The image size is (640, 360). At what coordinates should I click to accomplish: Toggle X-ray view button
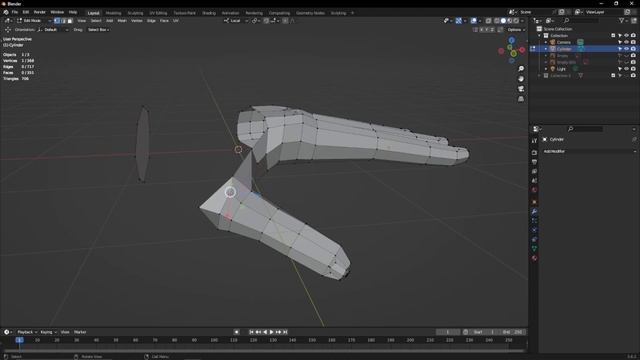[489, 21]
